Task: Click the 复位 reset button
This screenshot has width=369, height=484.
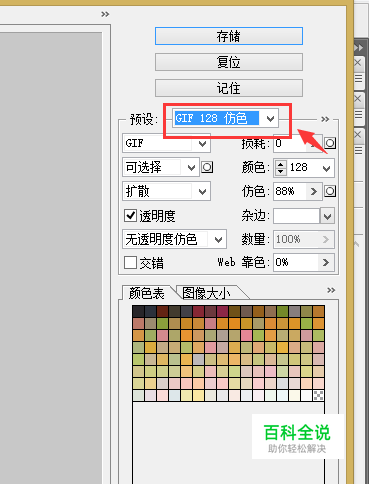Action: coord(229,62)
